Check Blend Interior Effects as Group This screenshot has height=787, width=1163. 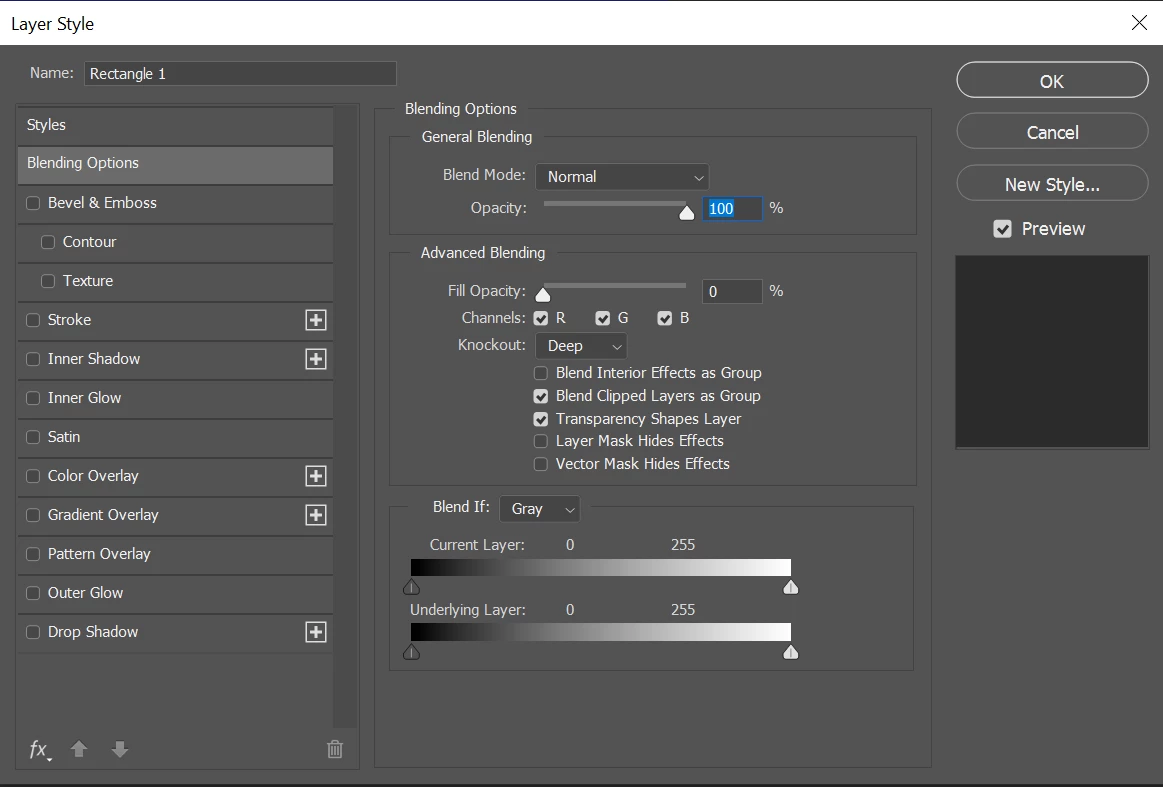tap(541, 373)
